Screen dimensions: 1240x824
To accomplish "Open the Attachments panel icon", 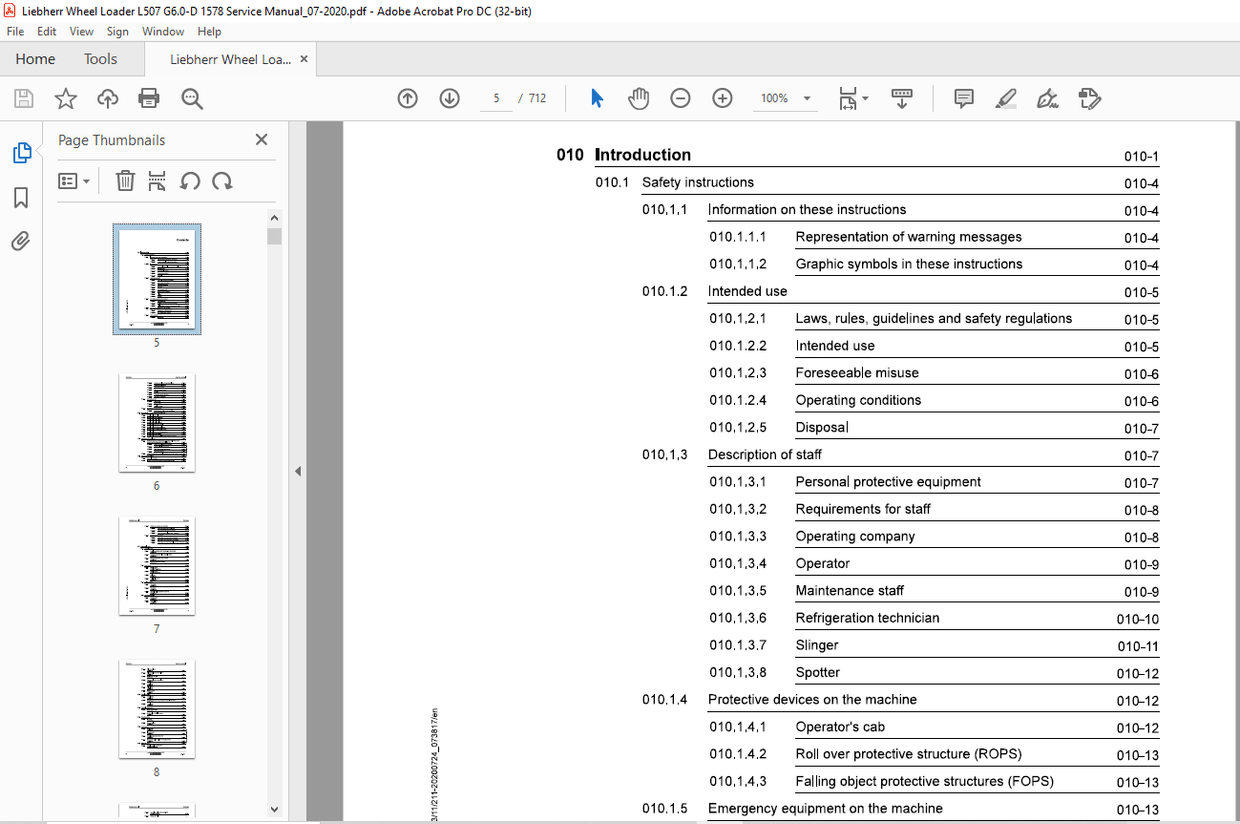I will 22,240.
